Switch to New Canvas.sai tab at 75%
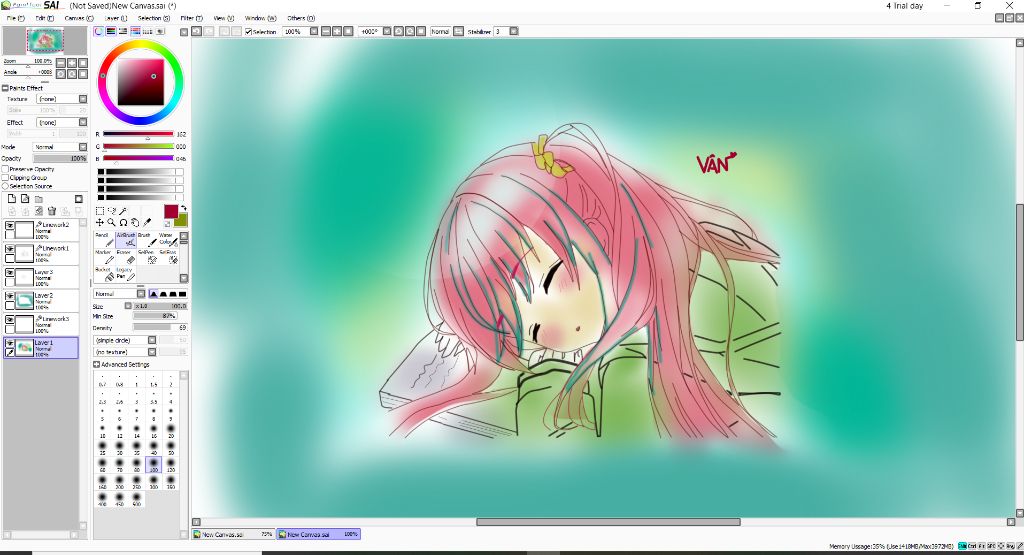Screen dimensions: 1024x555 (233, 534)
